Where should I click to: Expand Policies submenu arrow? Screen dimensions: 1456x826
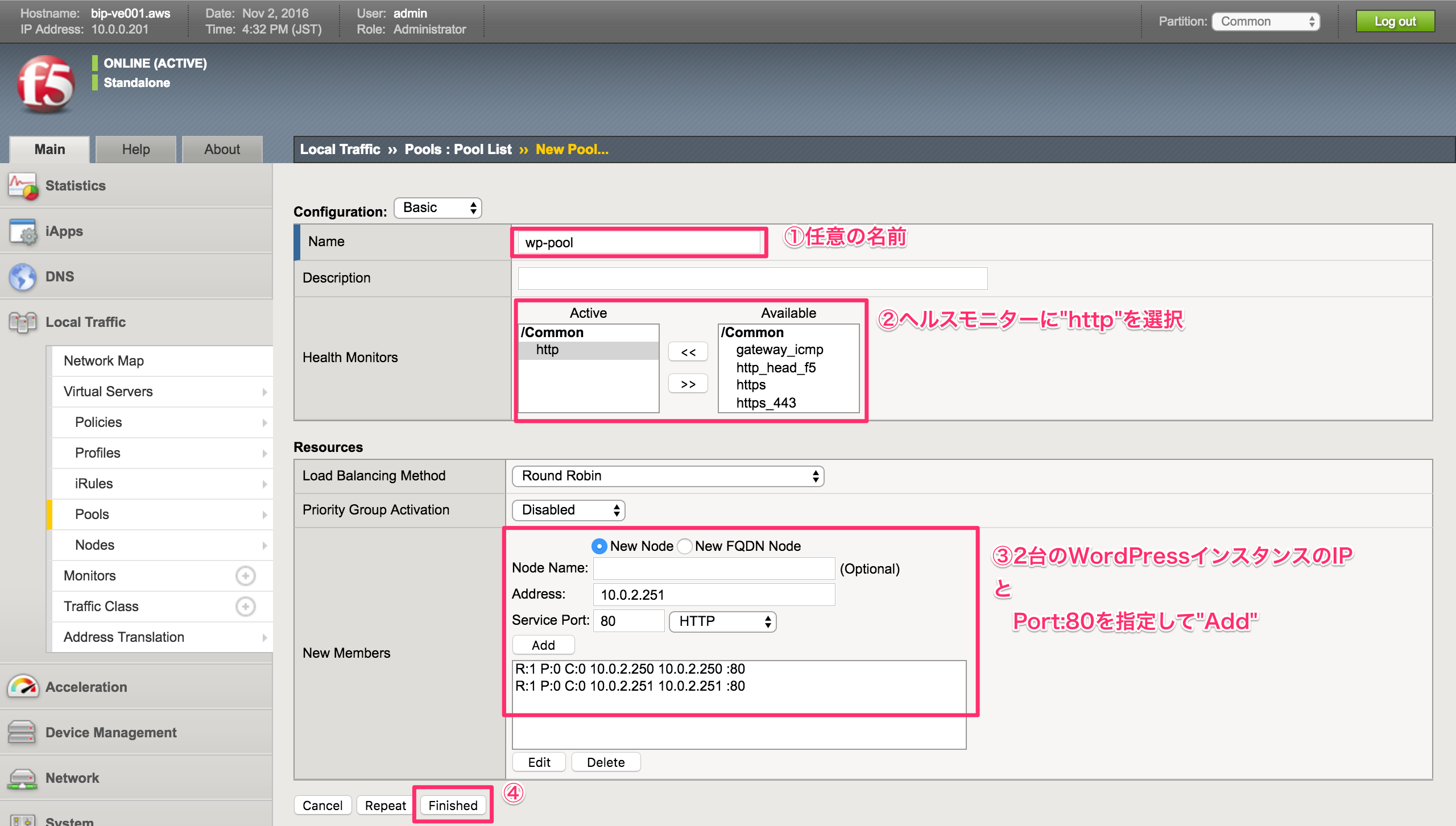pyautogui.click(x=264, y=423)
